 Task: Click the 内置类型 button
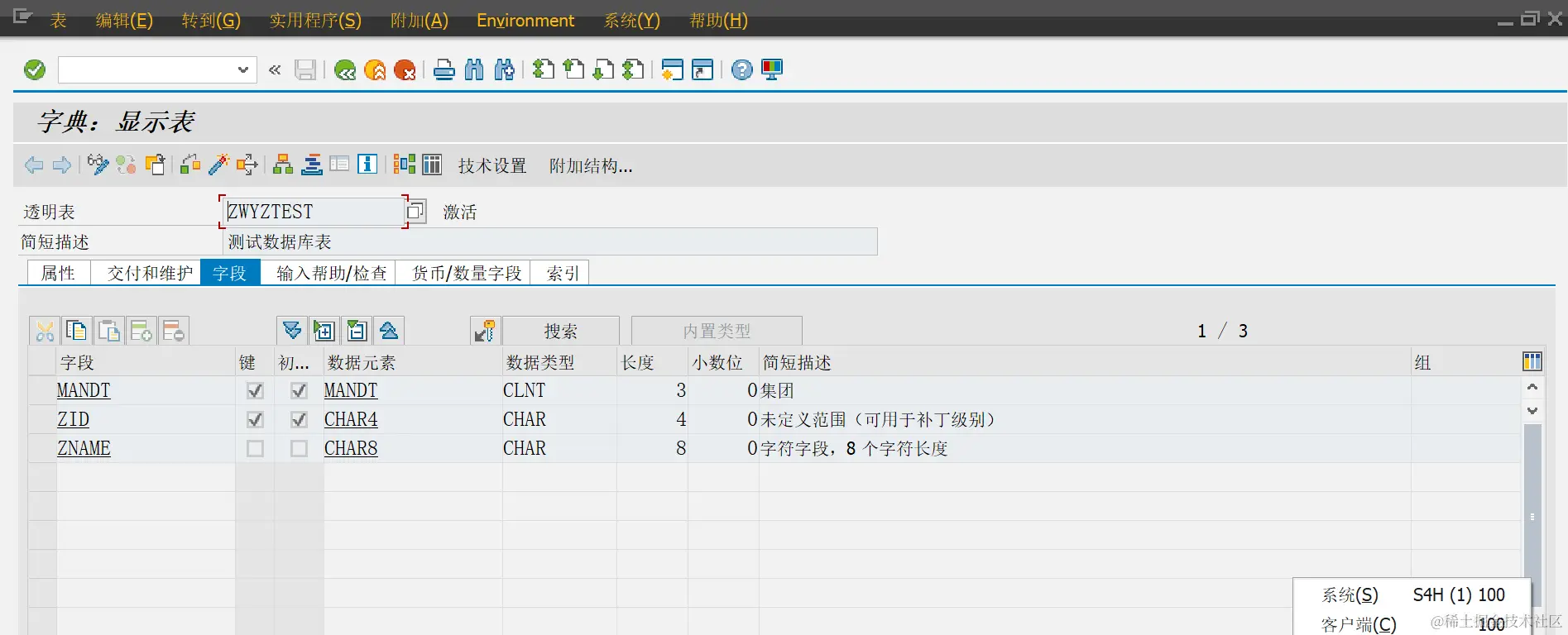717,332
